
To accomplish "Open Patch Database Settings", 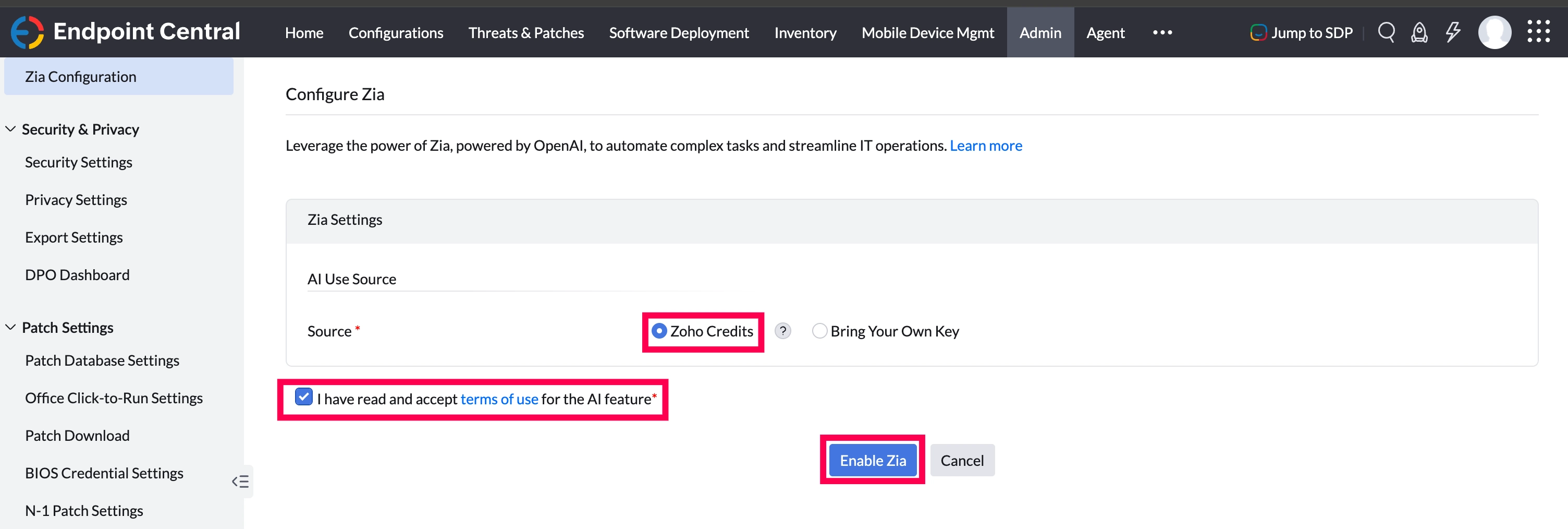I will click(x=102, y=360).
